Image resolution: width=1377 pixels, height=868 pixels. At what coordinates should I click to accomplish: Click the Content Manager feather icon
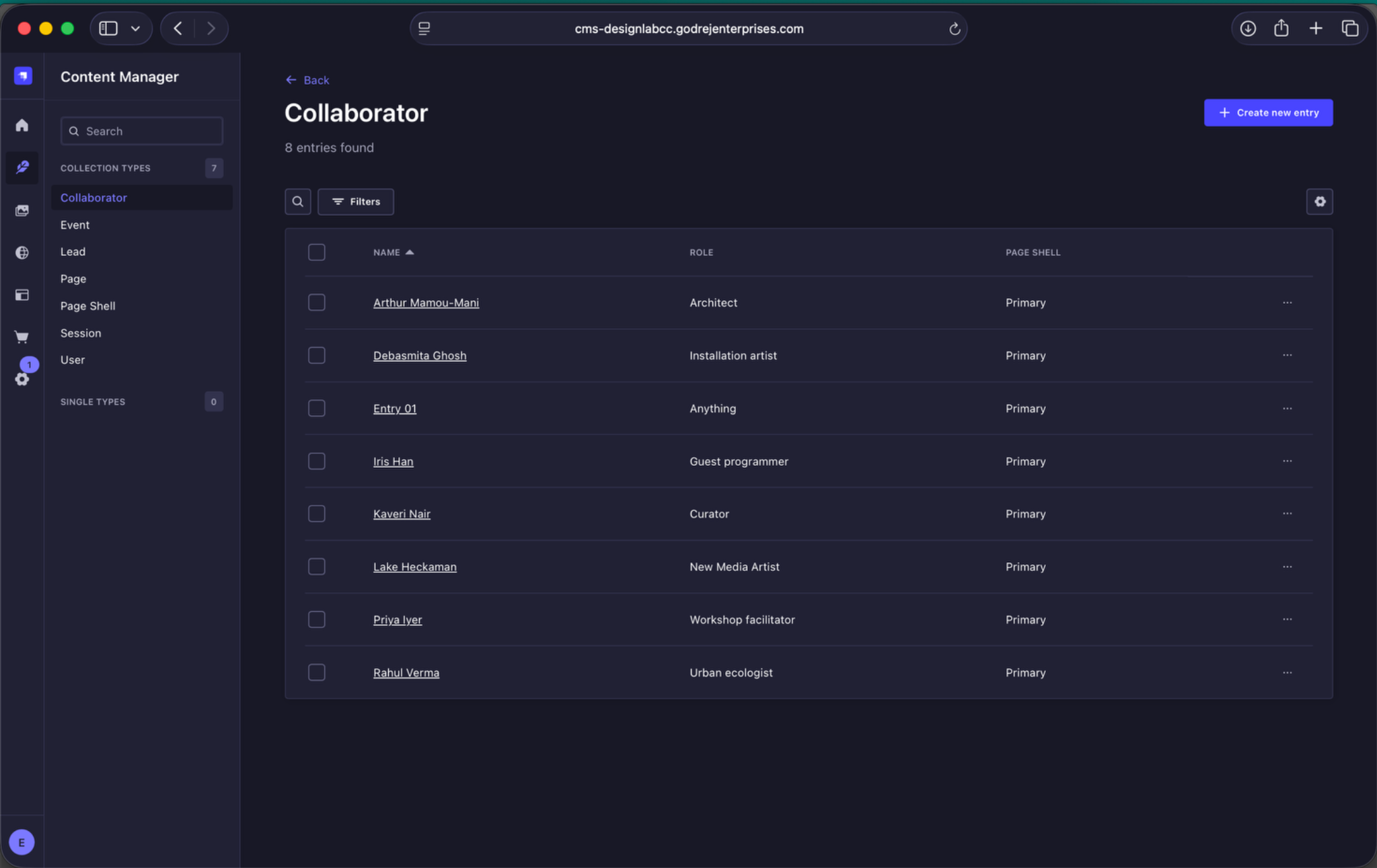22,167
